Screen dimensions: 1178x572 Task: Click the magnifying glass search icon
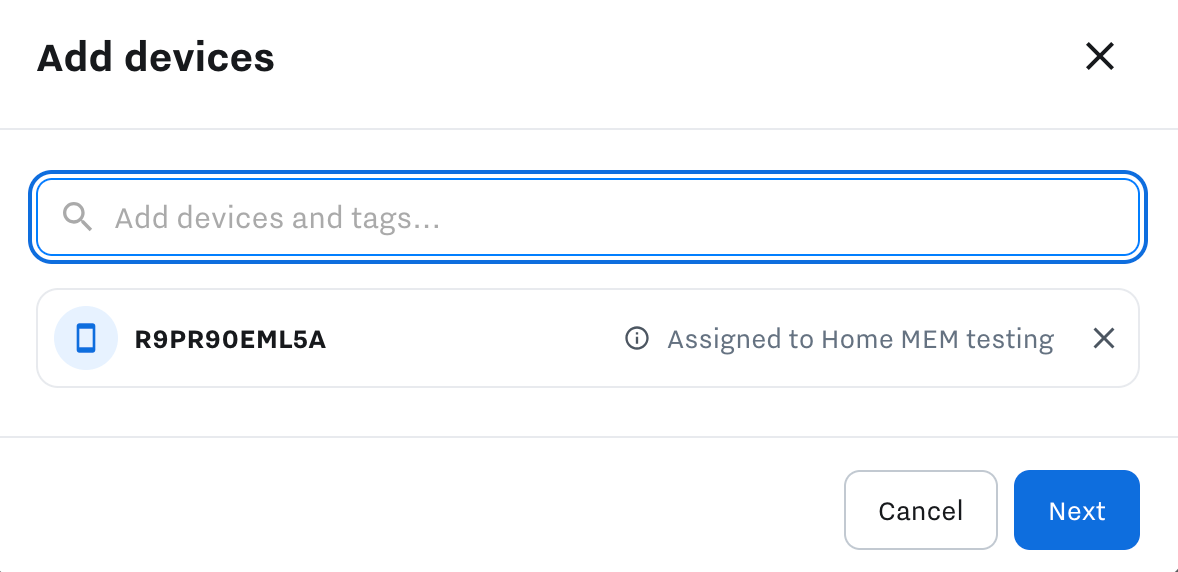click(x=77, y=217)
